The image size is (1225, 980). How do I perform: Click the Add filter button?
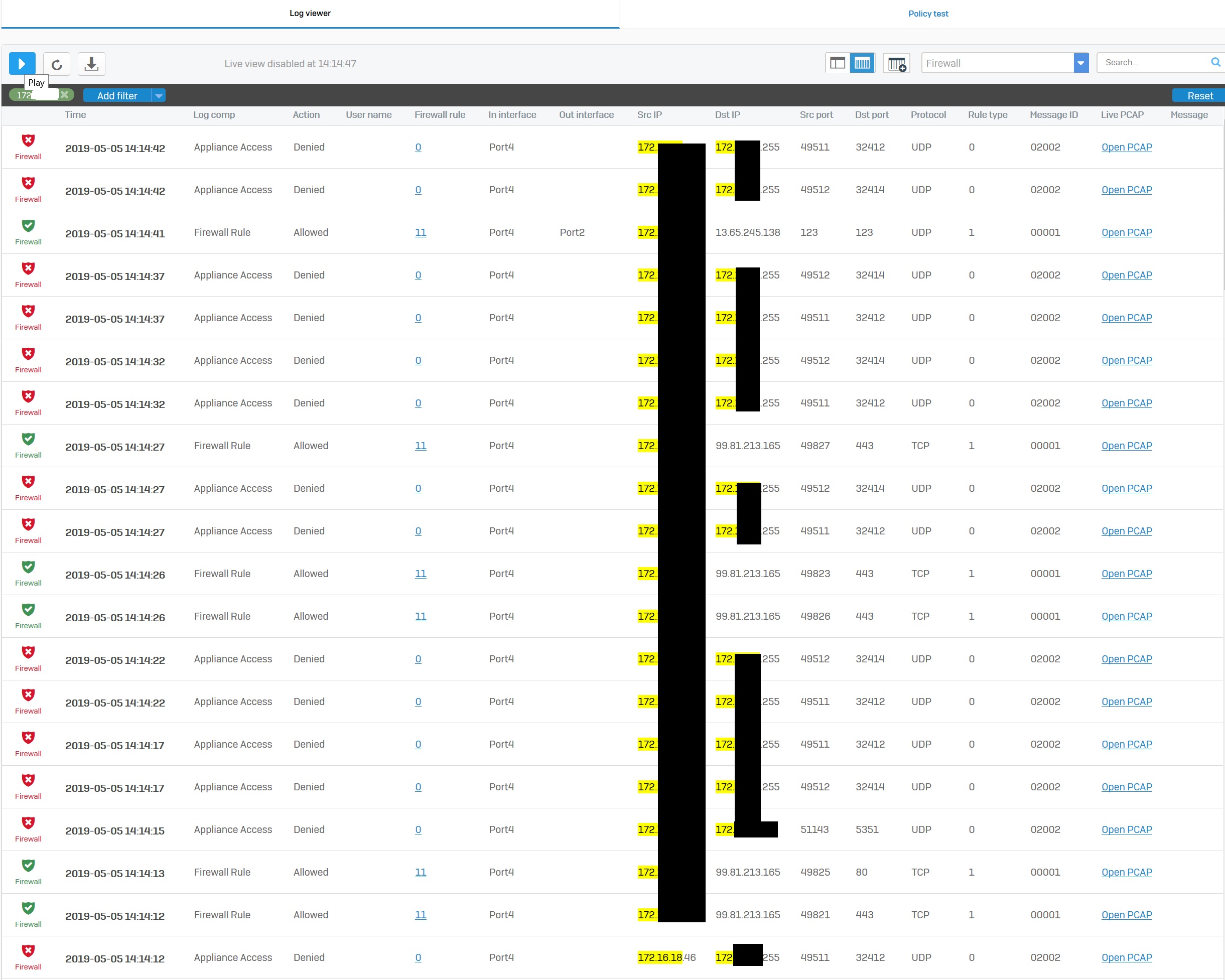click(117, 96)
